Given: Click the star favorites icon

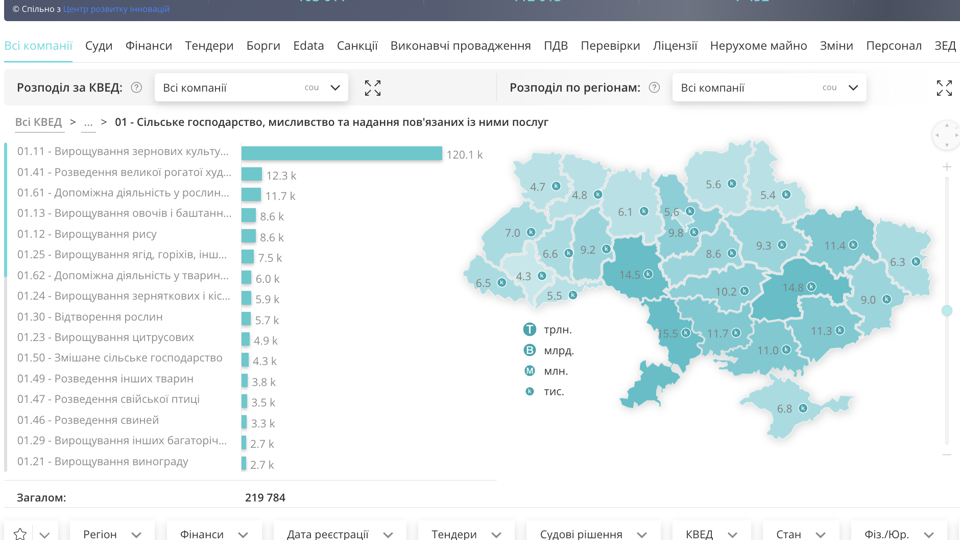Looking at the screenshot, I should (20, 534).
